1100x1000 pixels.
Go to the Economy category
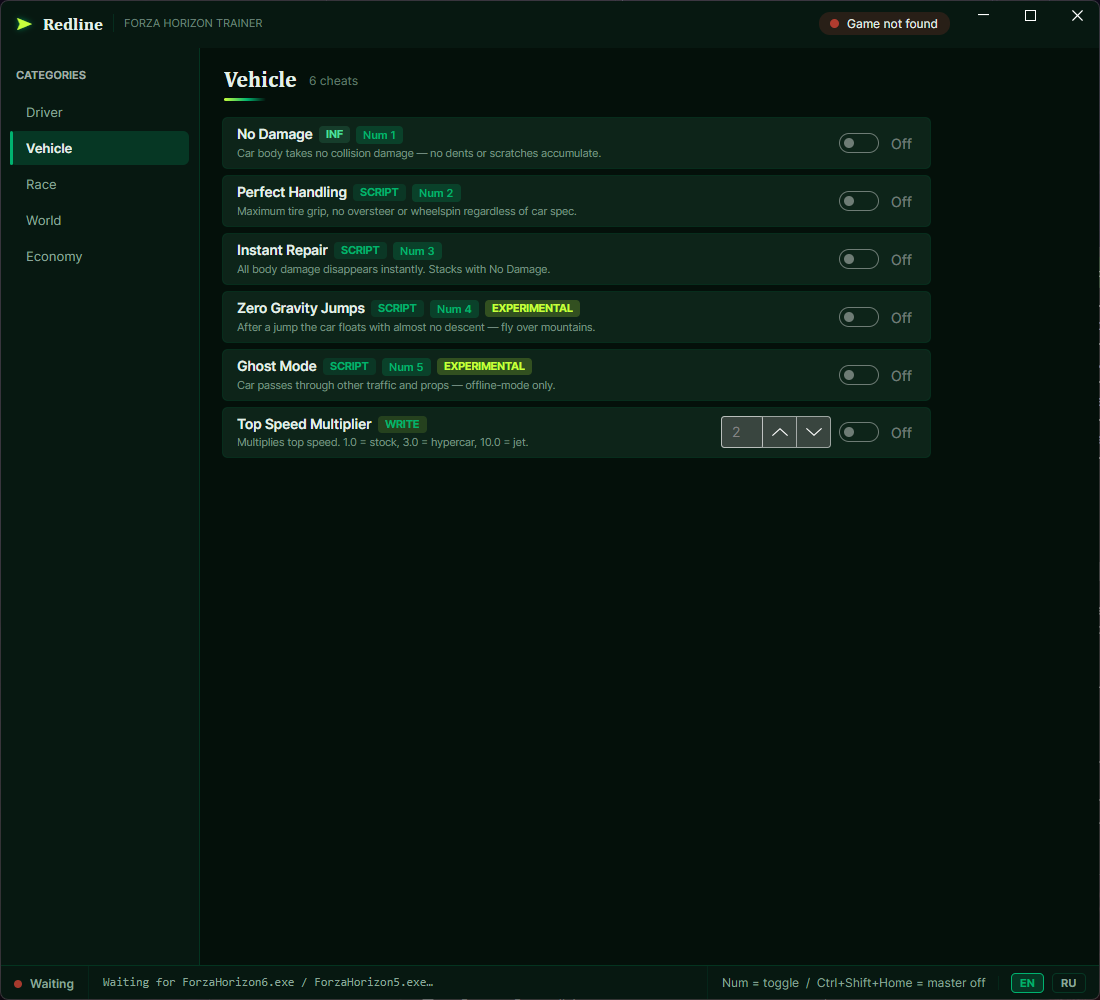pos(100,256)
